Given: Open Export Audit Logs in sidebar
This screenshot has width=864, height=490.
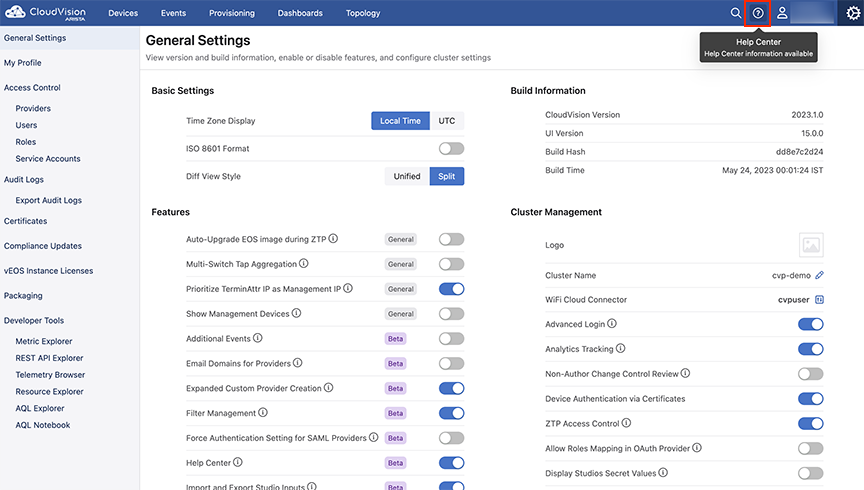Looking at the screenshot, I should point(48,200).
